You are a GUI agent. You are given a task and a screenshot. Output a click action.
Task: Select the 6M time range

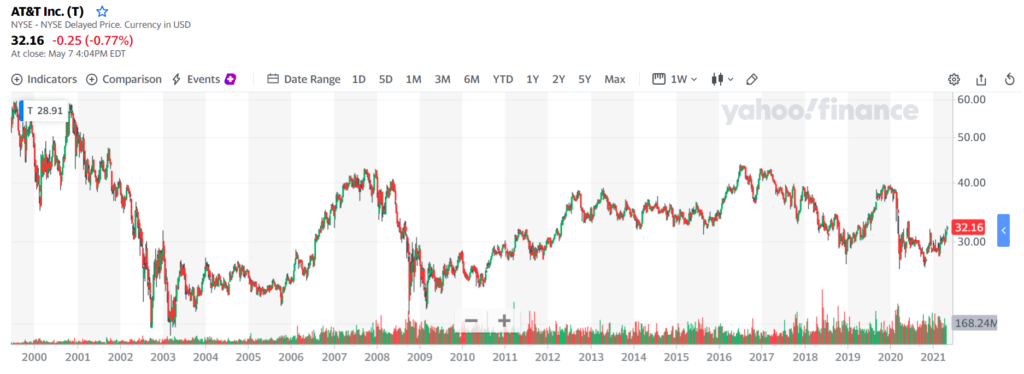coord(472,79)
